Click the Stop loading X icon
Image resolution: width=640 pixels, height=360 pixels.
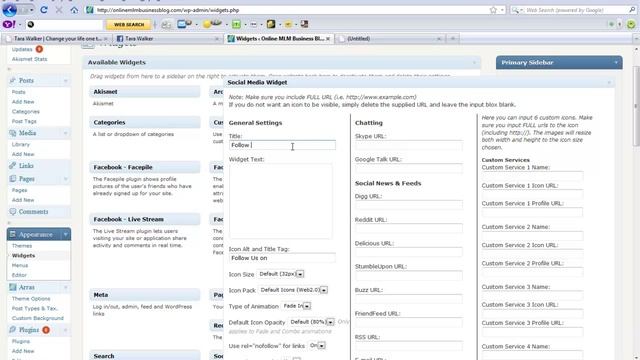tap(59, 10)
